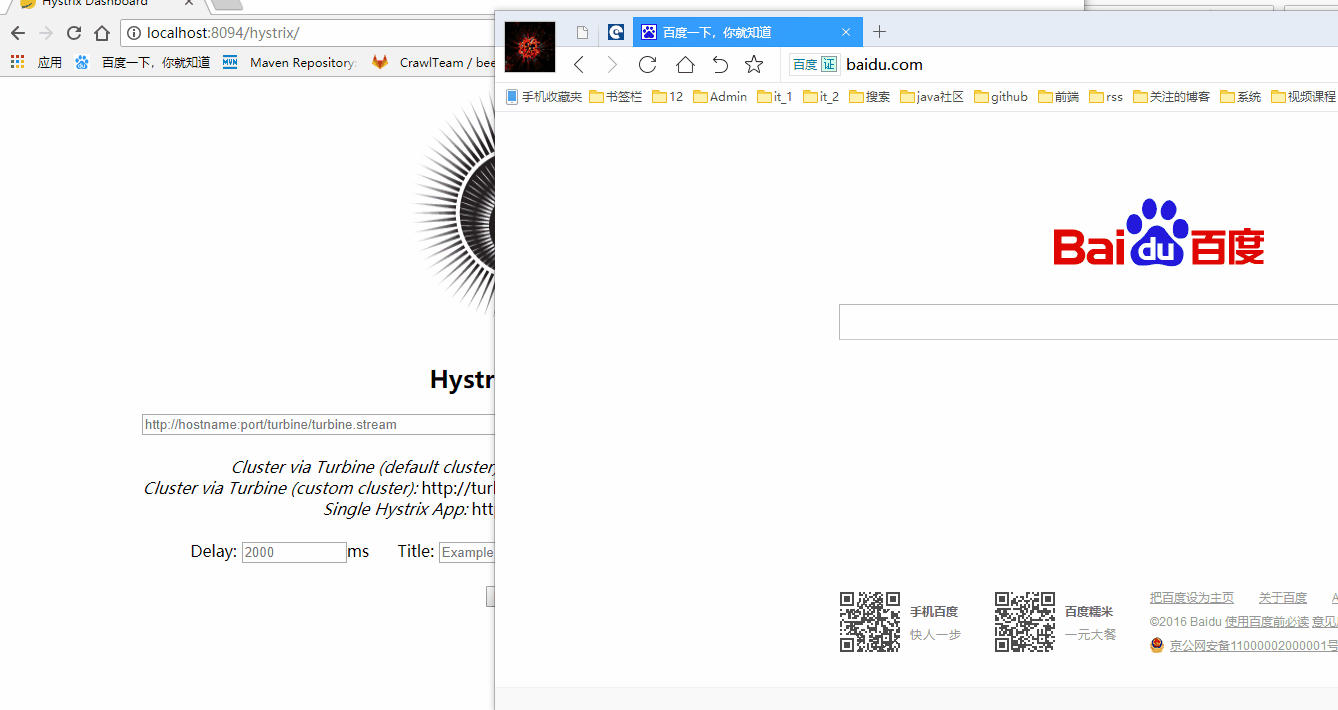Open a new tab in Chrome window
Viewport: 1338px width, 710px height.
coord(226,4)
